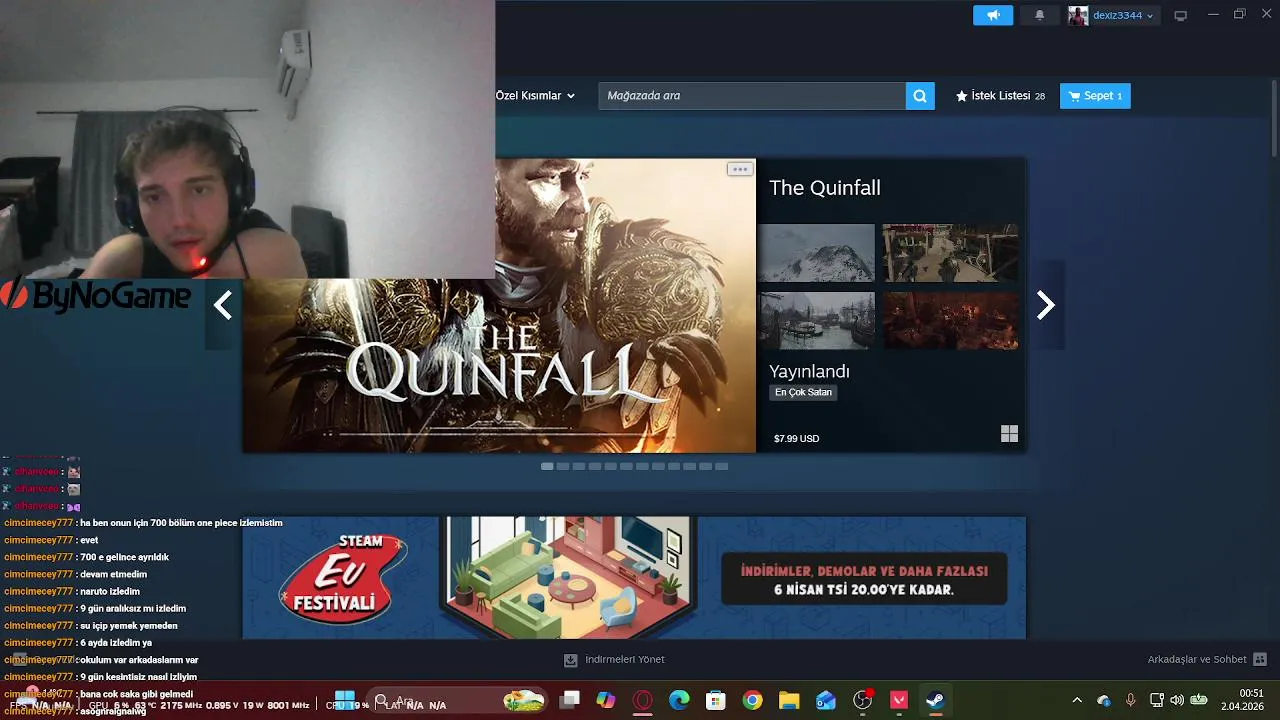Open Microsoft Store from taskbar
The height and width of the screenshot is (720, 1280).
click(x=715, y=700)
